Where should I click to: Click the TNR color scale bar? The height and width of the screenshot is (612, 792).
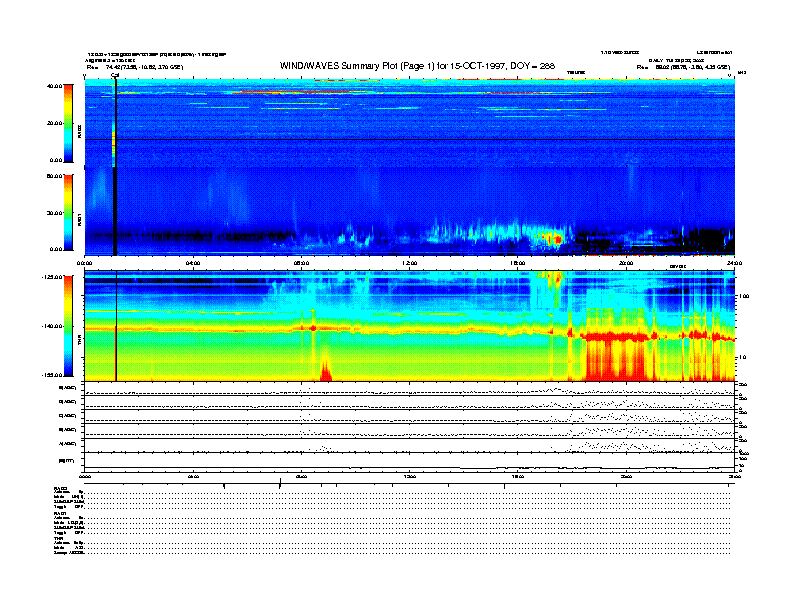(68, 326)
